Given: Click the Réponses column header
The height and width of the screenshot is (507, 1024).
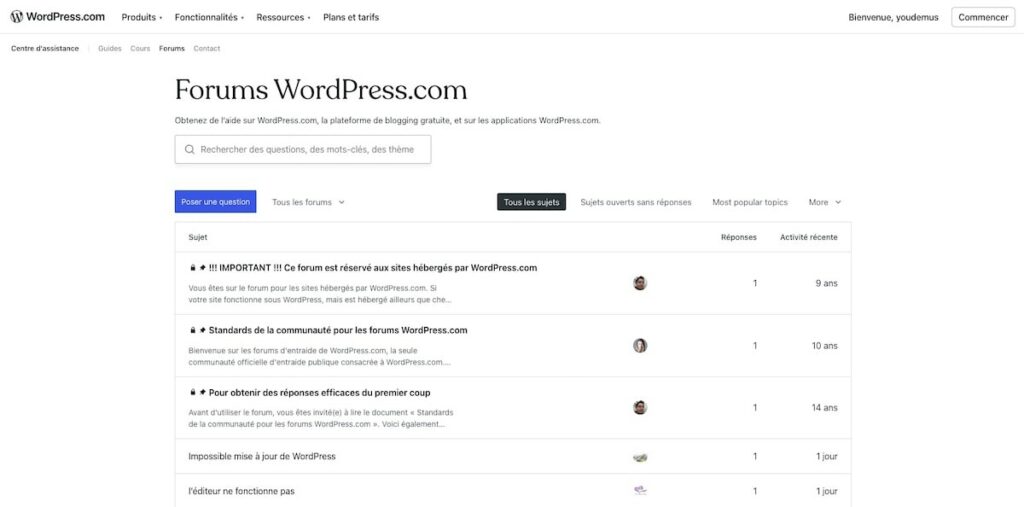Looking at the screenshot, I should (739, 237).
